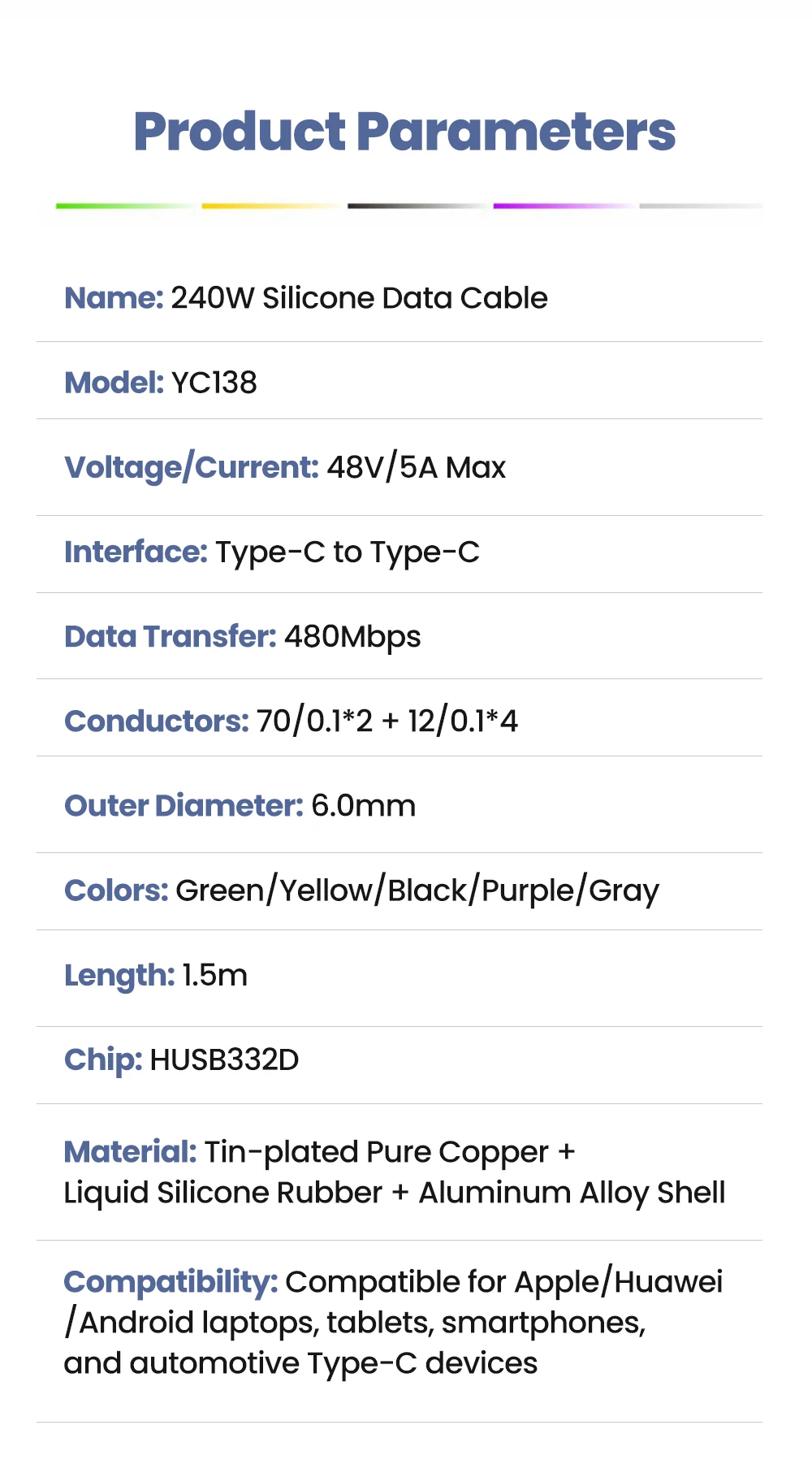Click the YC138 model number

(x=214, y=383)
